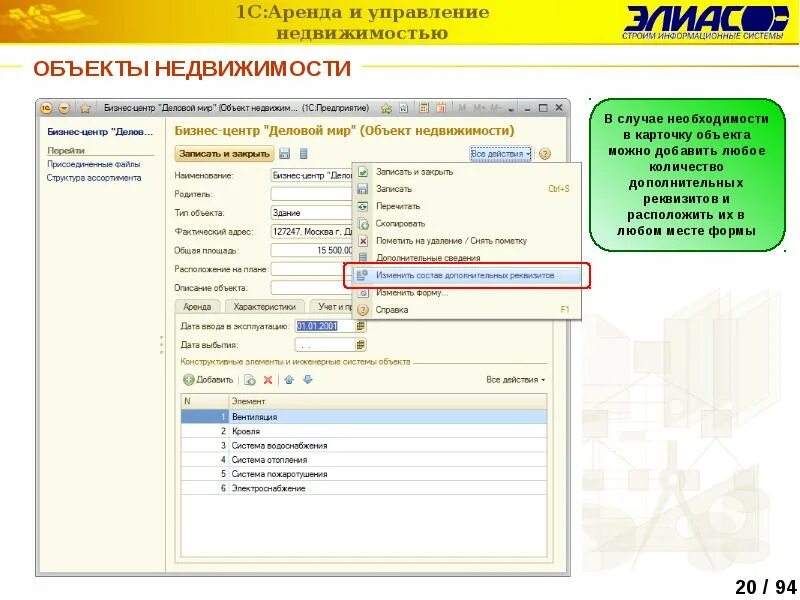Choose 'Записать' in the actions menu

pyautogui.click(x=467, y=189)
